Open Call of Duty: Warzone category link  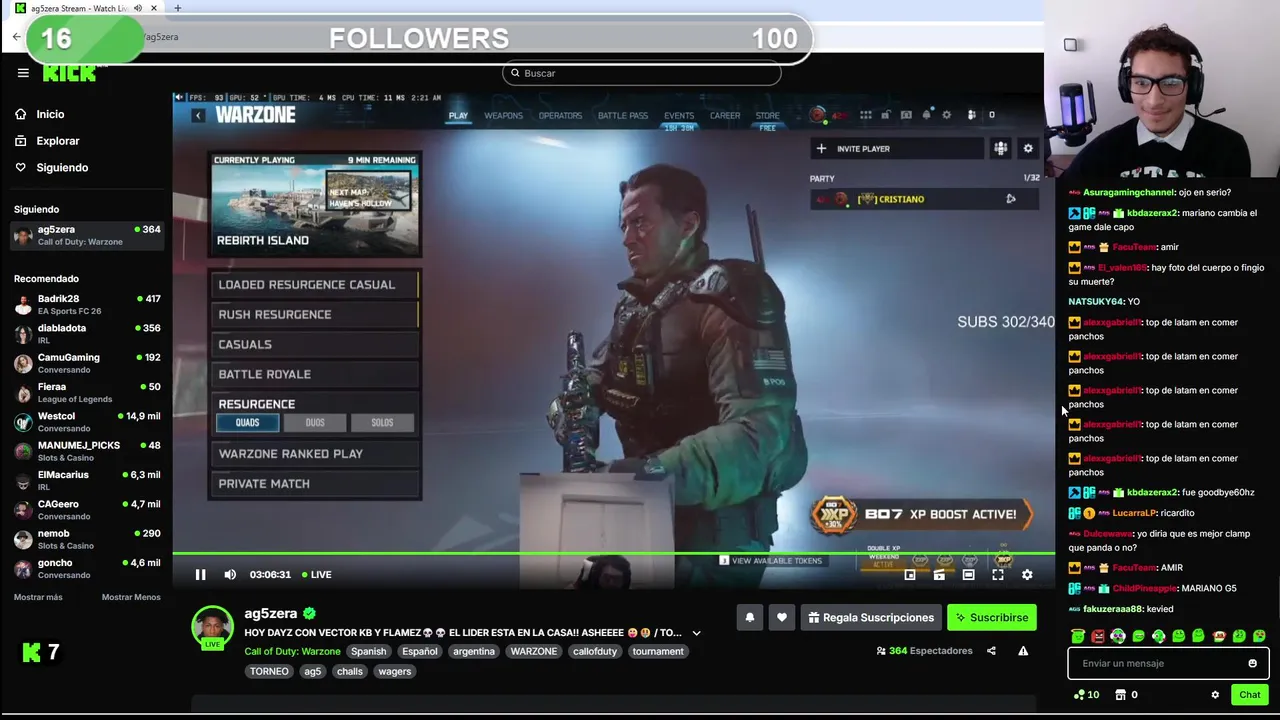292,651
